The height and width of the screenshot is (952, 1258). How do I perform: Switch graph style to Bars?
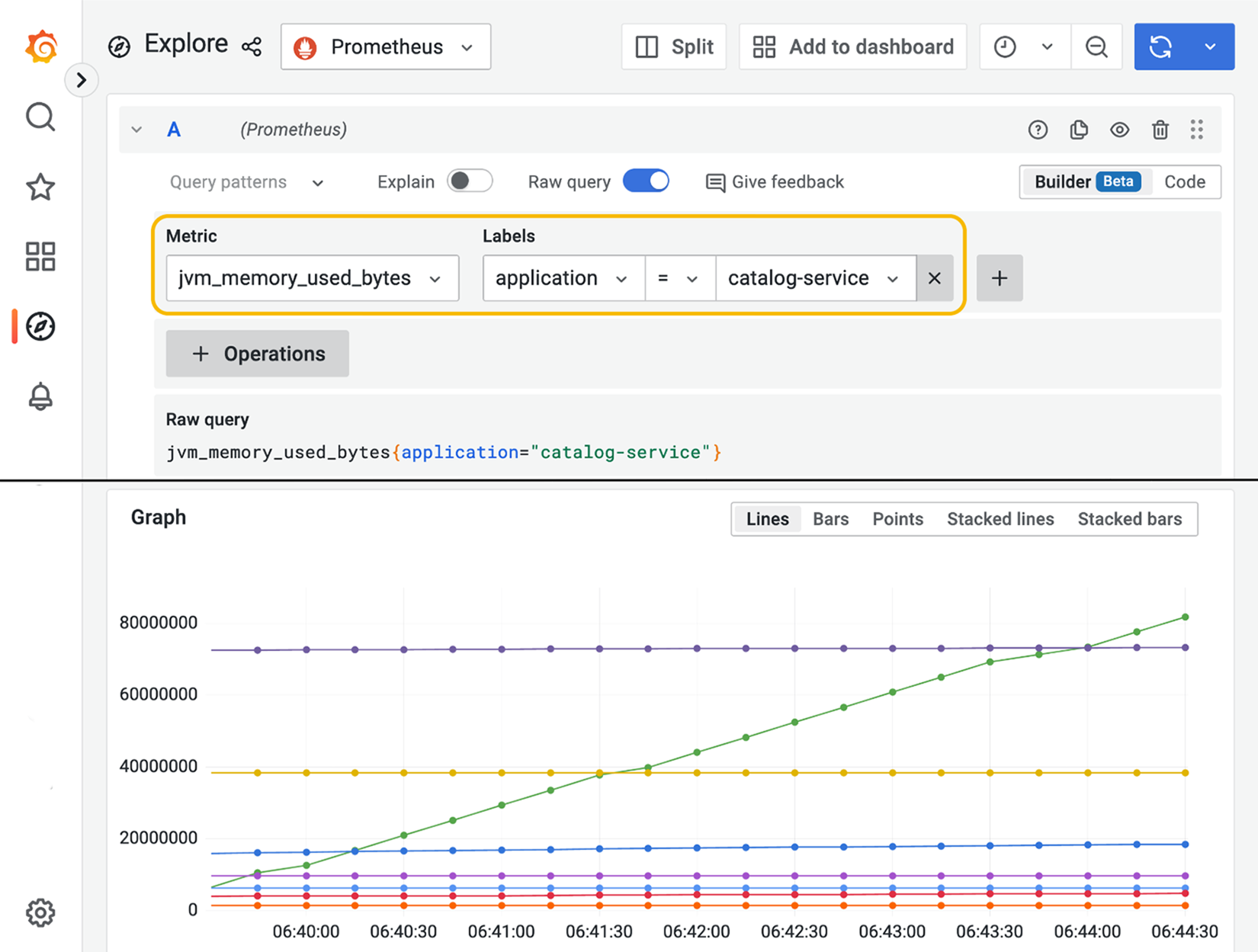[830, 519]
